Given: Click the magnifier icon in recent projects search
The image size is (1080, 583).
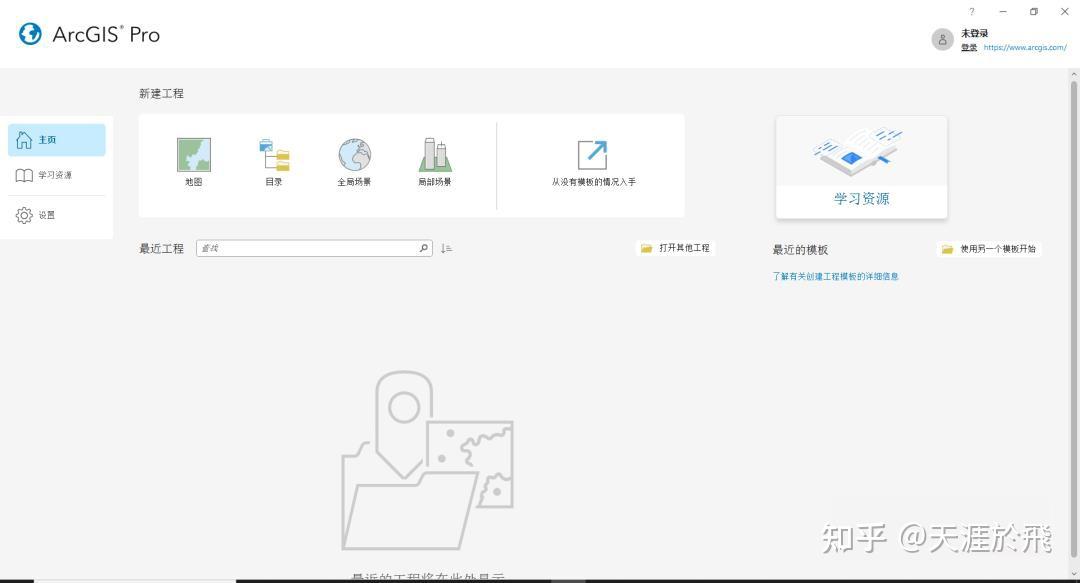Looking at the screenshot, I should [423, 248].
